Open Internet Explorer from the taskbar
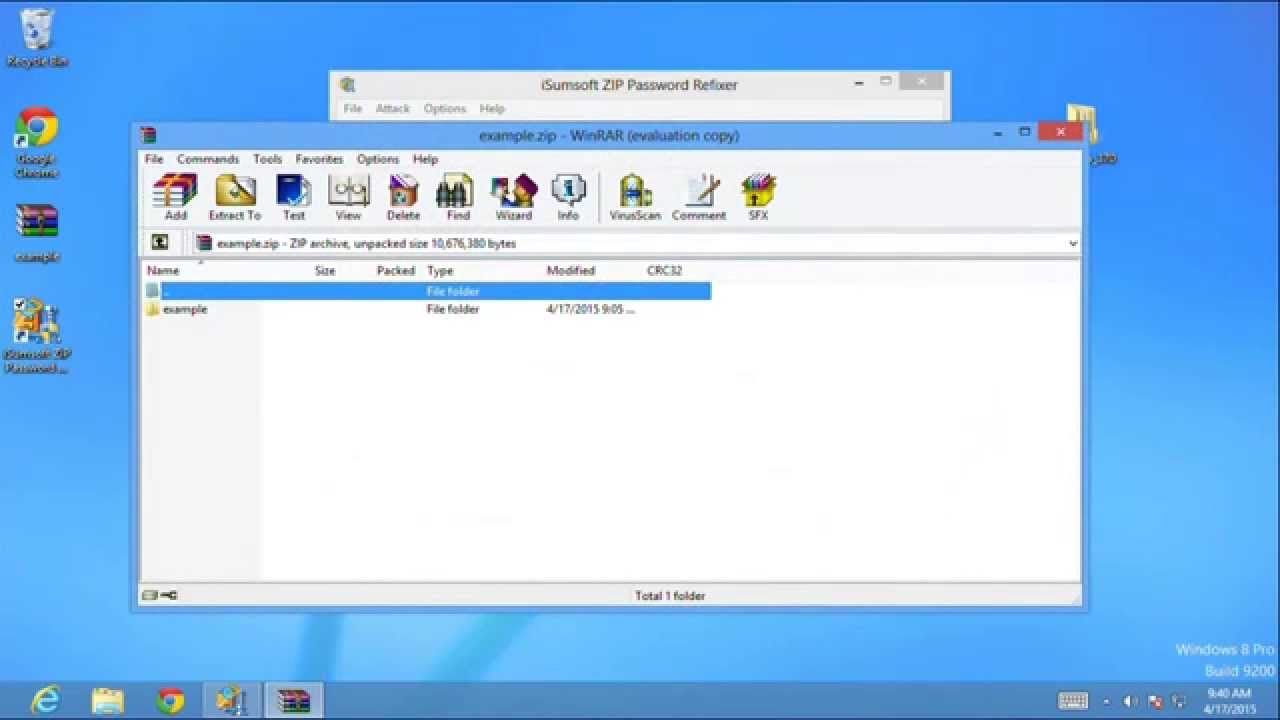 [x=45, y=700]
